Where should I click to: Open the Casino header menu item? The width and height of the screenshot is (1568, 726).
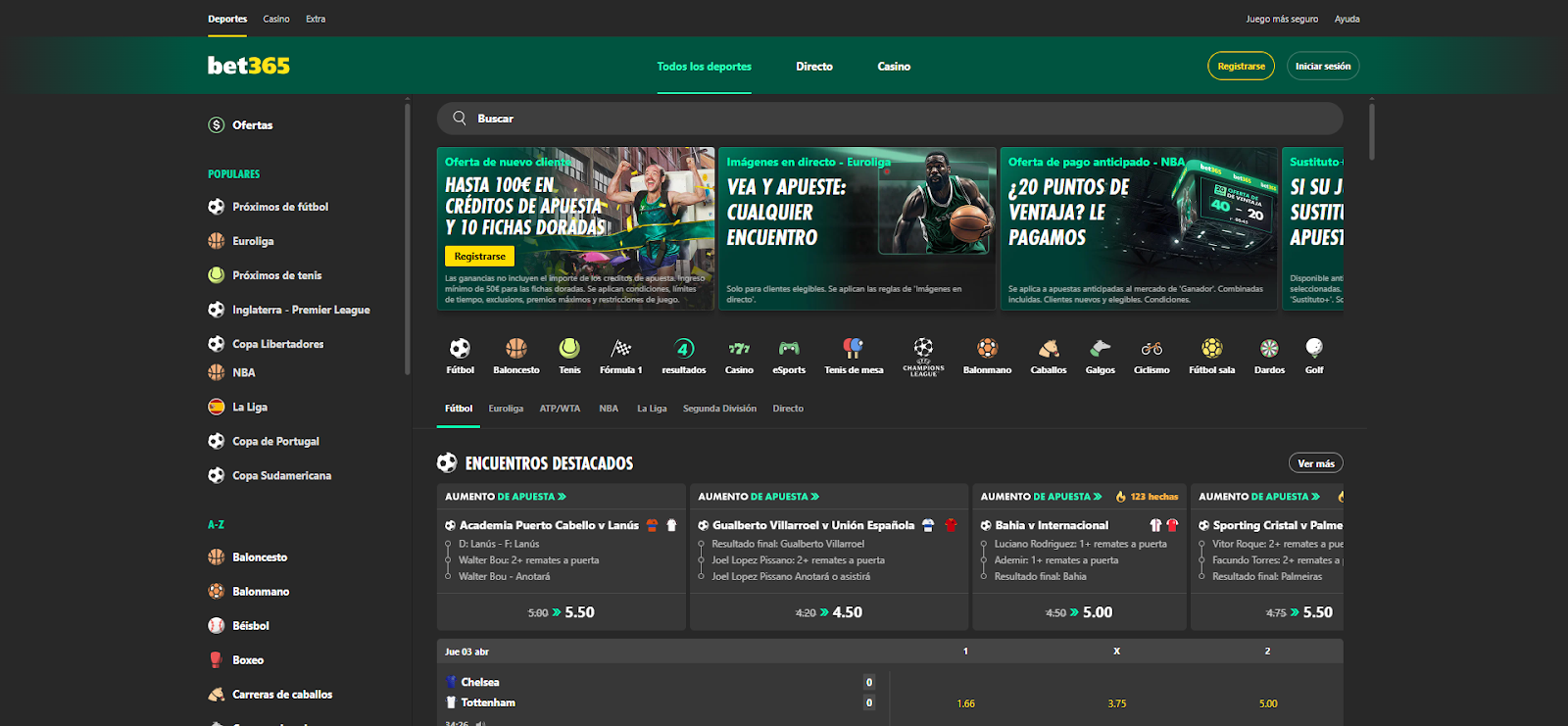tap(894, 67)
